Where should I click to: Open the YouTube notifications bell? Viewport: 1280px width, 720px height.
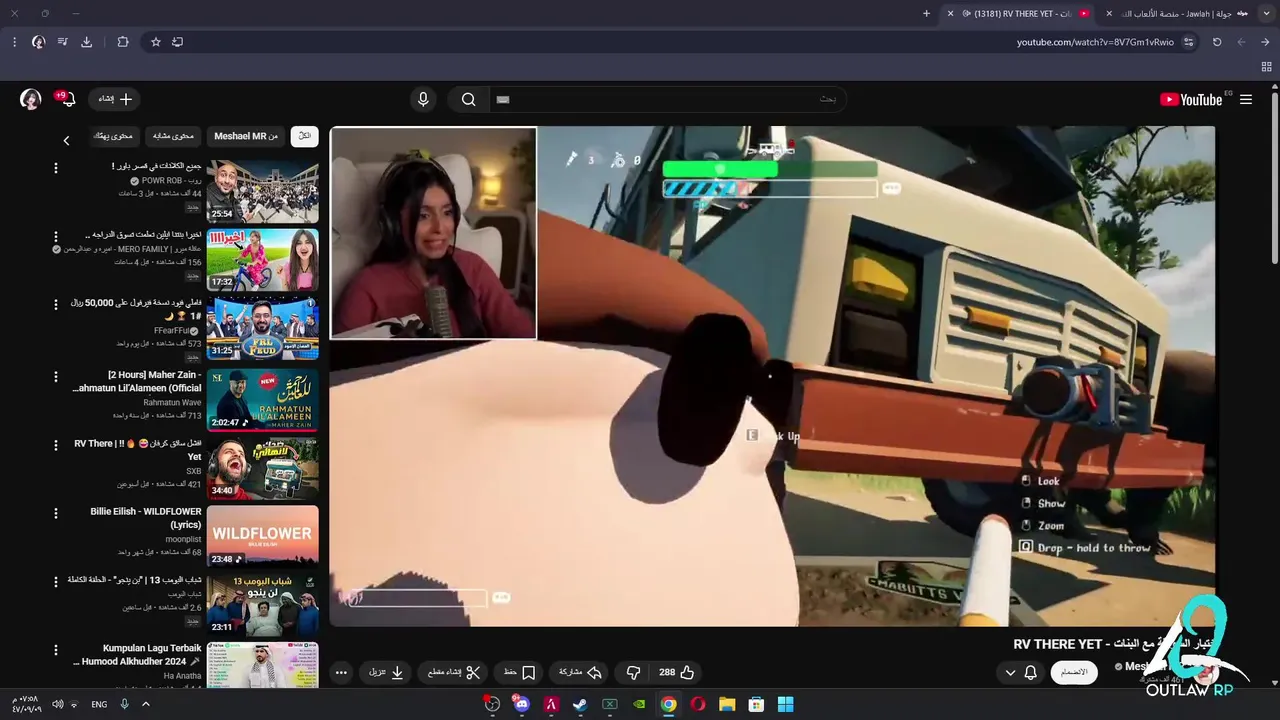pos(67,99)
